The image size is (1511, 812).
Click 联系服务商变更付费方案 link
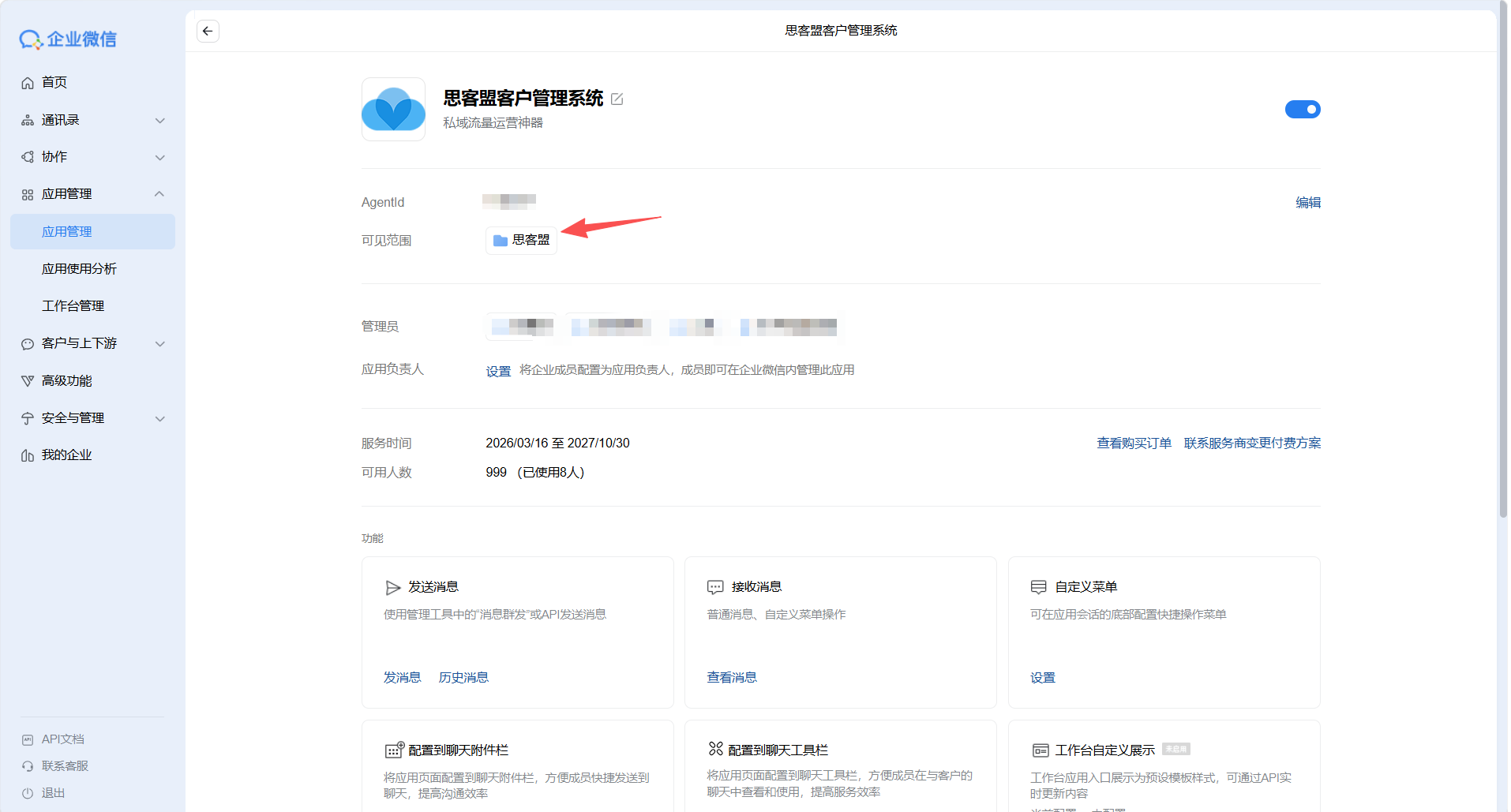(x=1253, y=443)
